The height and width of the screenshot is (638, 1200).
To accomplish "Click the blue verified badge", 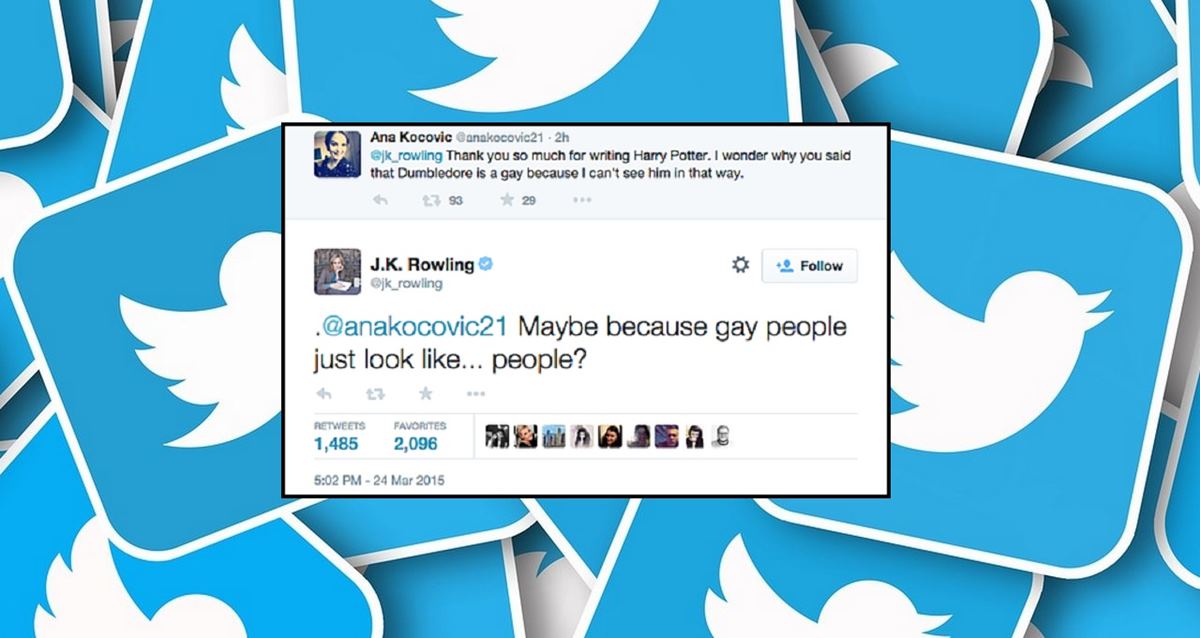I will [x=484, y=264].
